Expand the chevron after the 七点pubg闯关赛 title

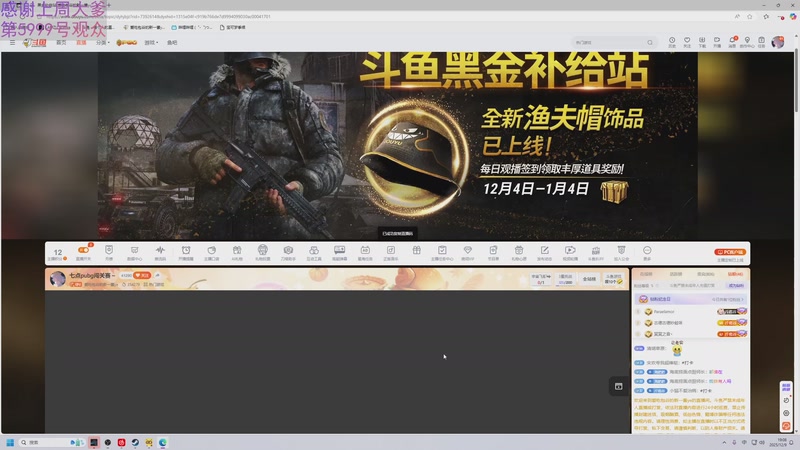click(113, 276)
